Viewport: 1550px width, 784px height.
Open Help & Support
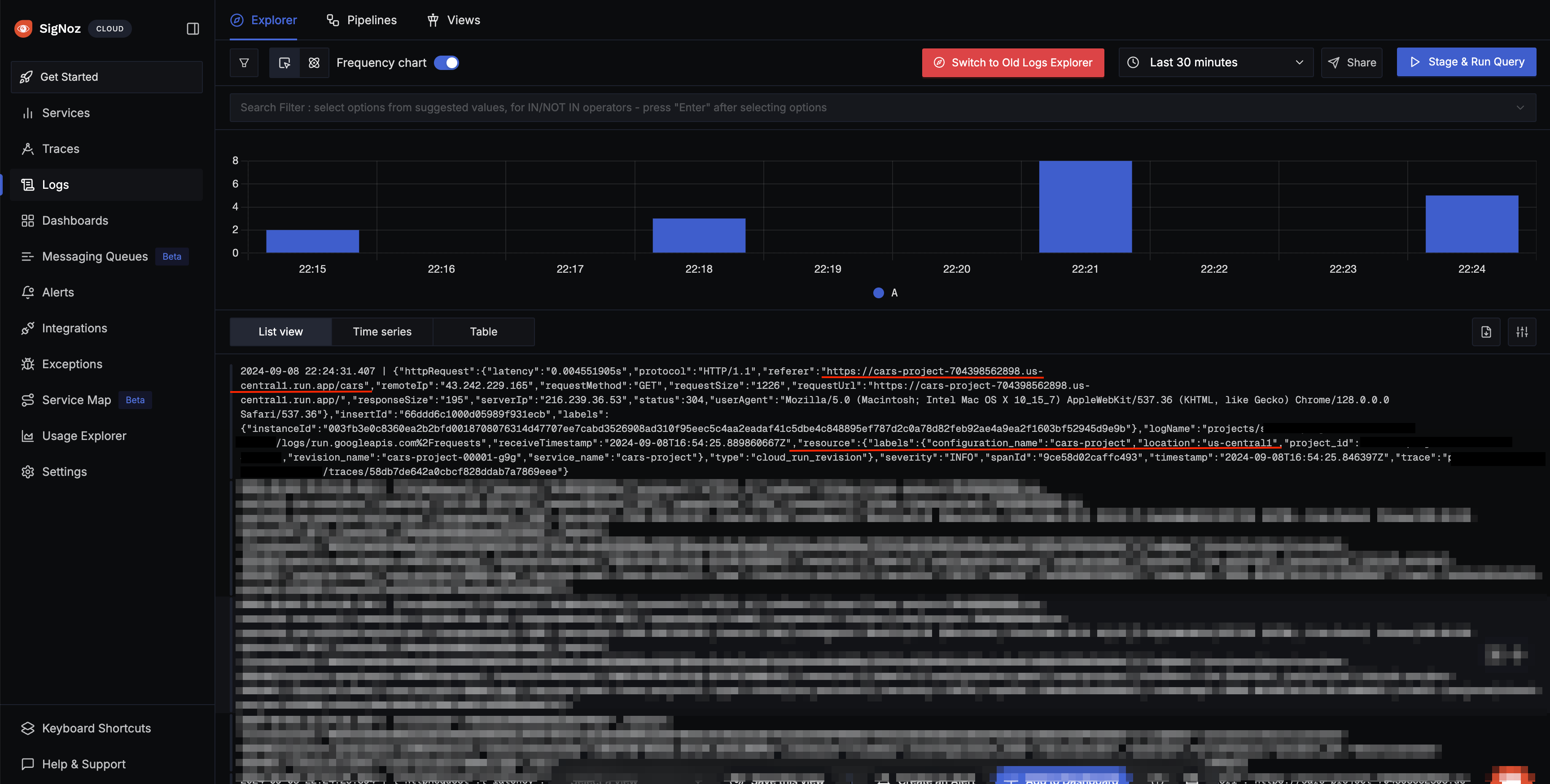click(x=106, y=764)
